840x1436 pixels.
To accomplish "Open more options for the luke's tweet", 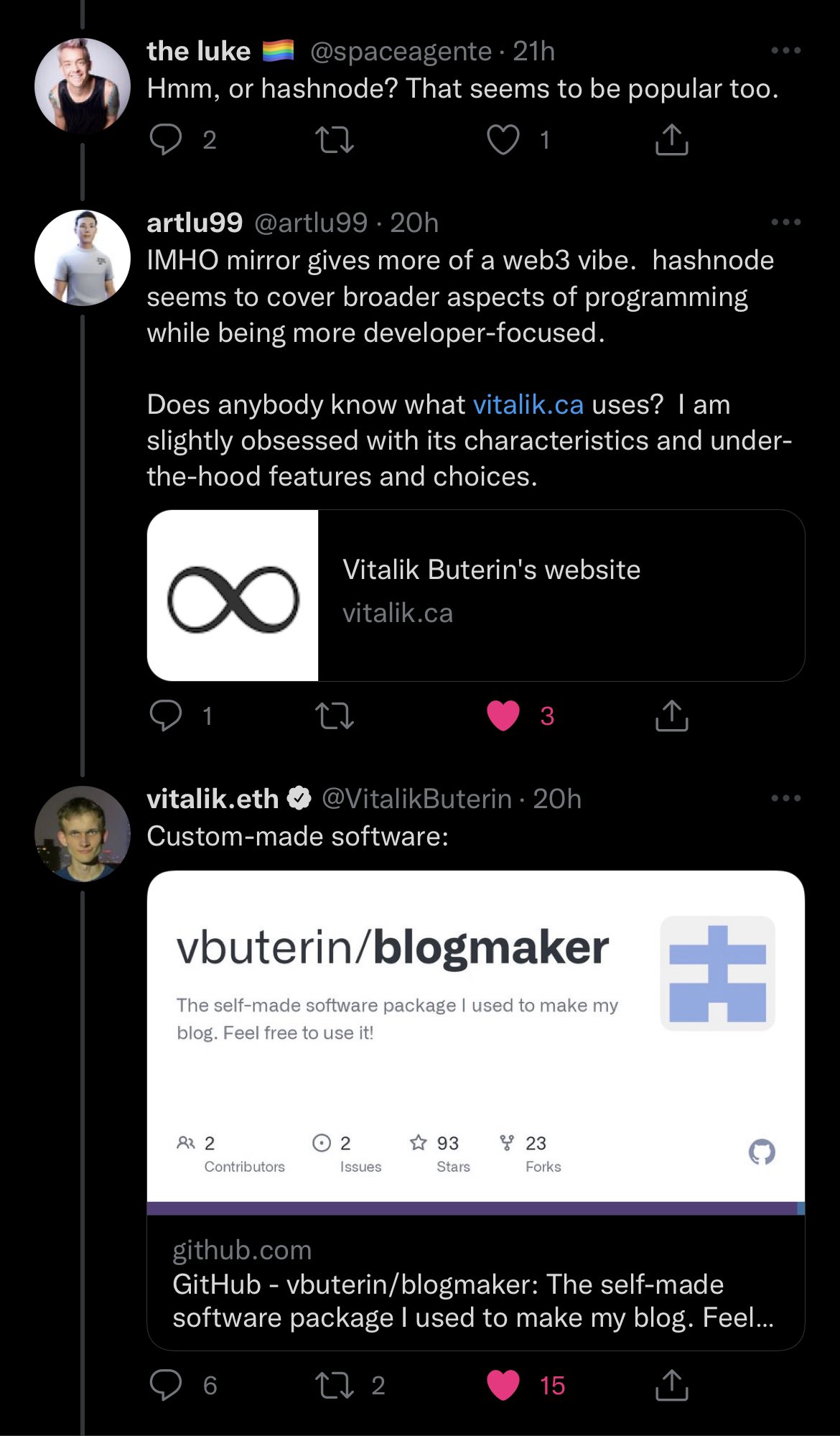I will [x=785, y=51].
